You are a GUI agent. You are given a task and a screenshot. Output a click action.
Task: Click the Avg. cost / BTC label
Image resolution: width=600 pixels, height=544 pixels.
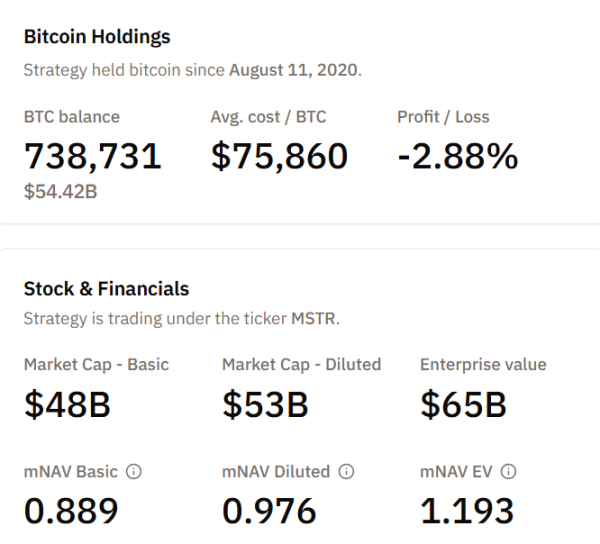(x=269, y=117)
